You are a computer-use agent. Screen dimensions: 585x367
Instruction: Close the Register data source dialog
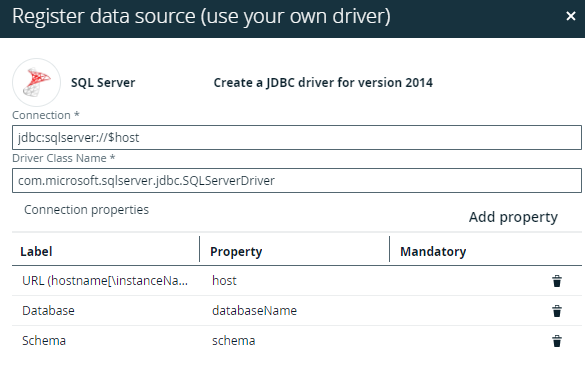pos(570,16)
